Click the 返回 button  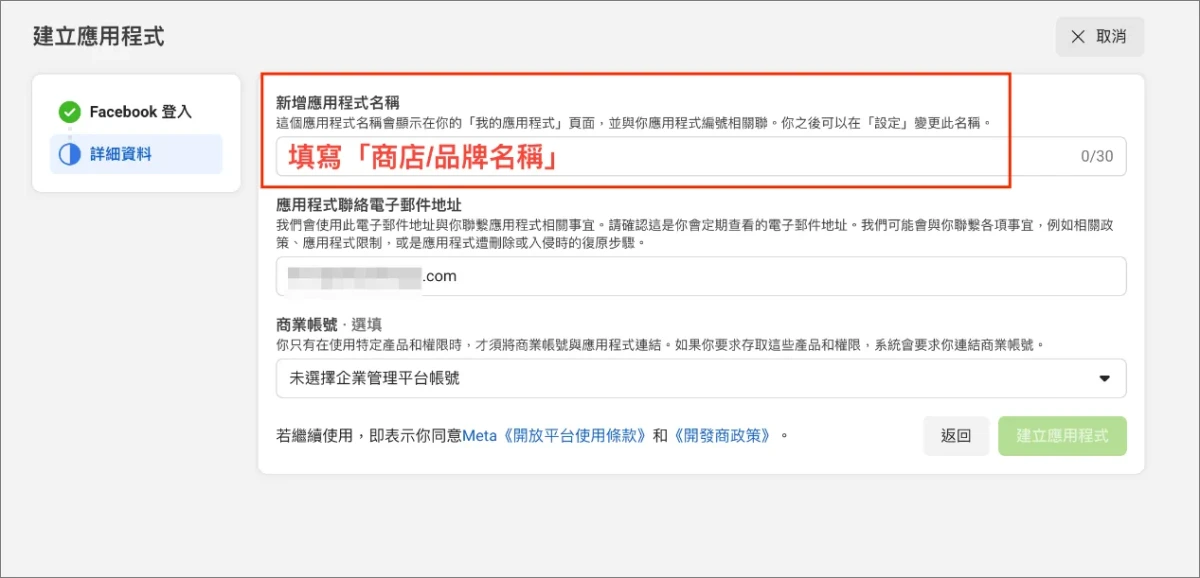(x=955, y=436)
